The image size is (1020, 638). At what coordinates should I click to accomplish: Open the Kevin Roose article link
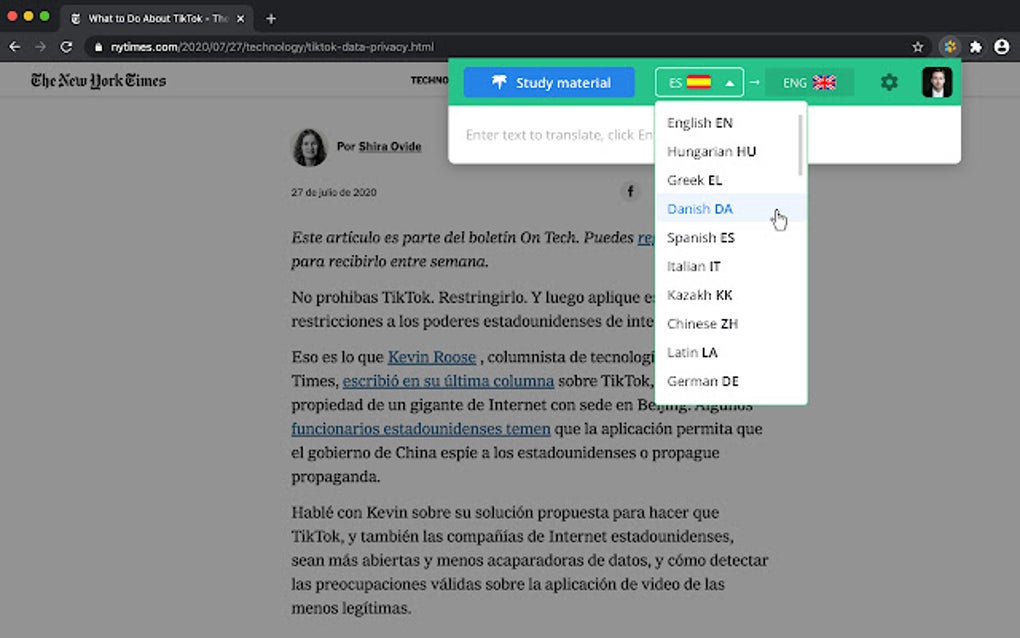[x=431, y=357]
